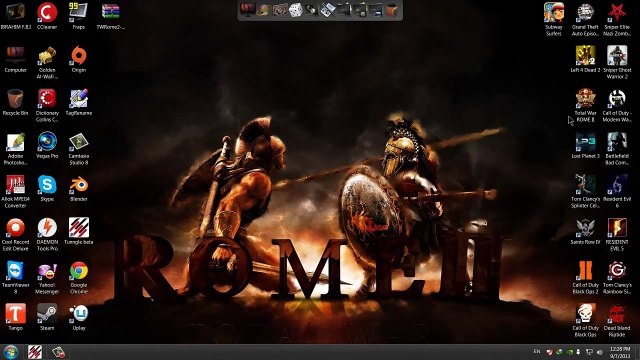Open RESIDENT EVIL 5 shortcut
The image size is (640, 360).
(617, 234)
